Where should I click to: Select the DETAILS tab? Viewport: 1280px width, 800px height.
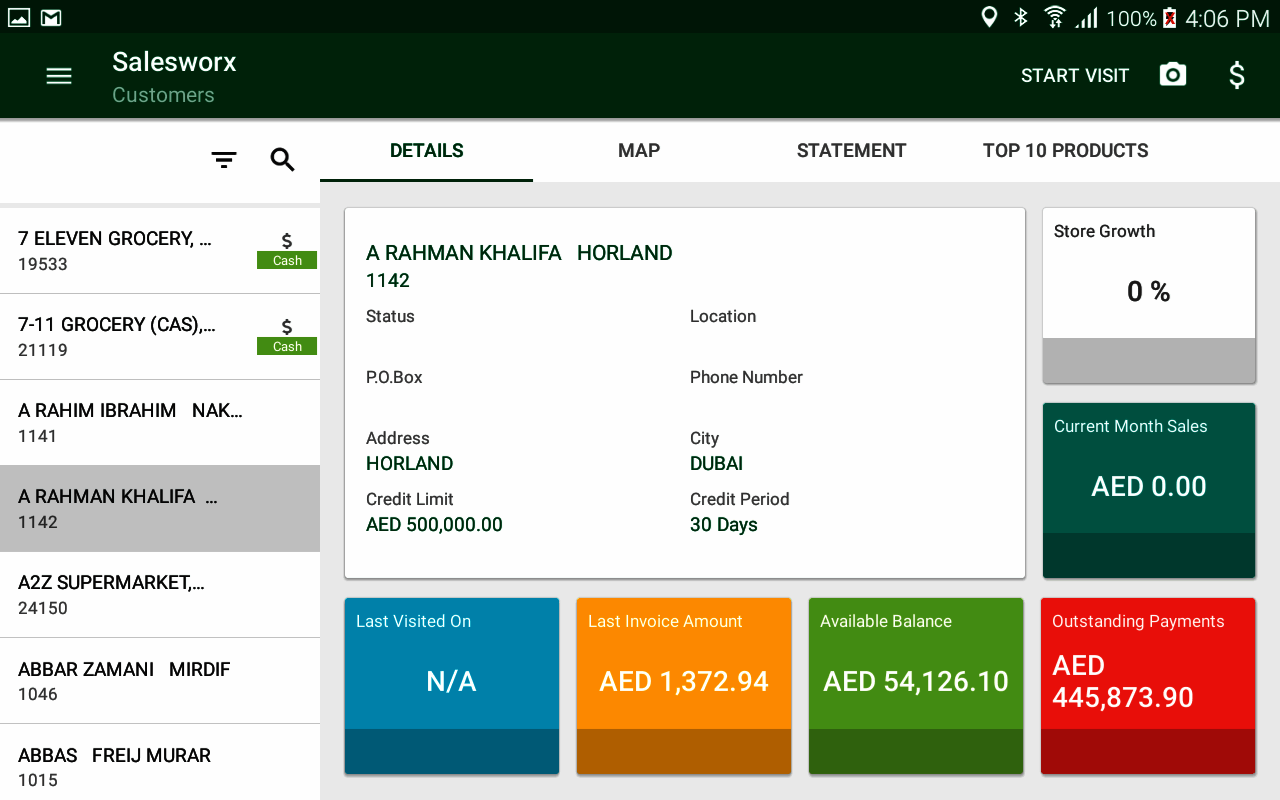(427, 151)
